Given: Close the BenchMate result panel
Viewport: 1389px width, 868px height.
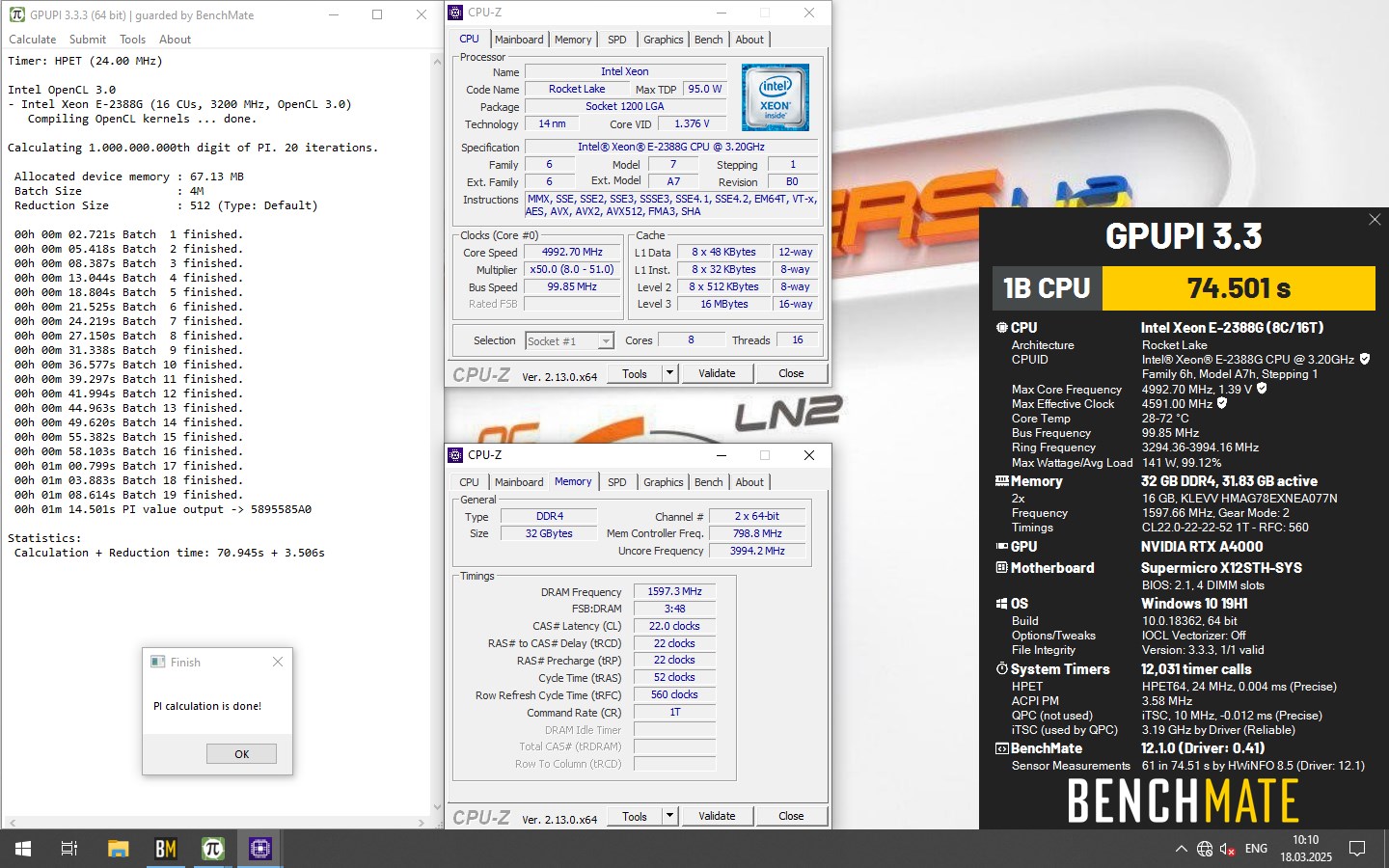Looking at the screenshot, I should [x=1375, y=220].
